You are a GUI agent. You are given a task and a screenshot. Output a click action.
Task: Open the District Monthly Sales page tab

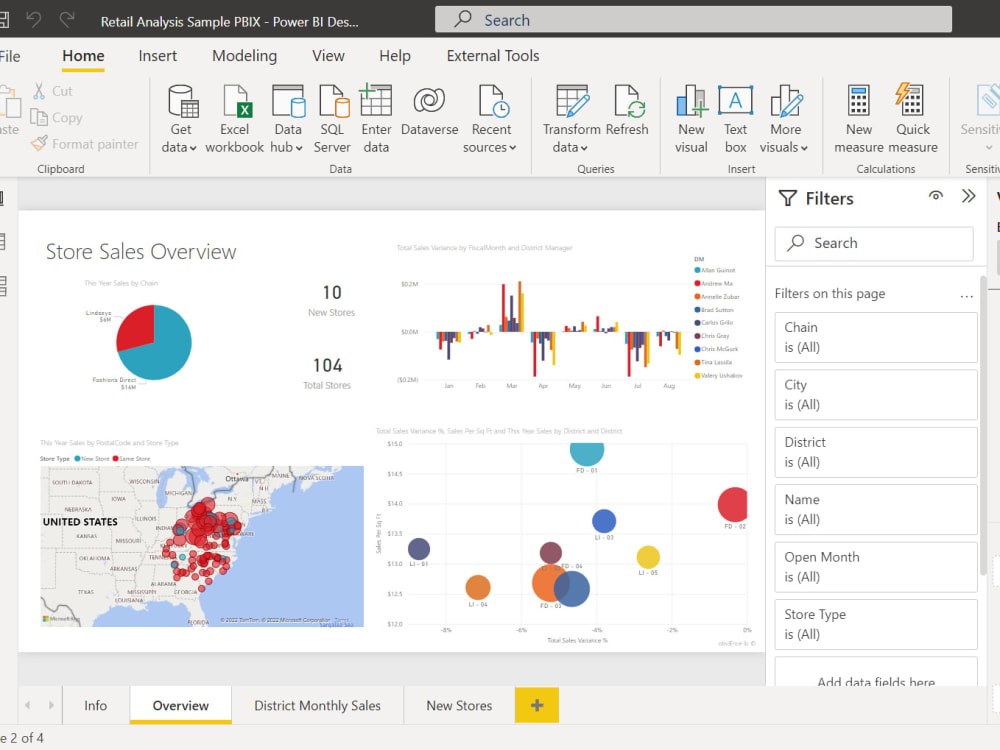317,705
